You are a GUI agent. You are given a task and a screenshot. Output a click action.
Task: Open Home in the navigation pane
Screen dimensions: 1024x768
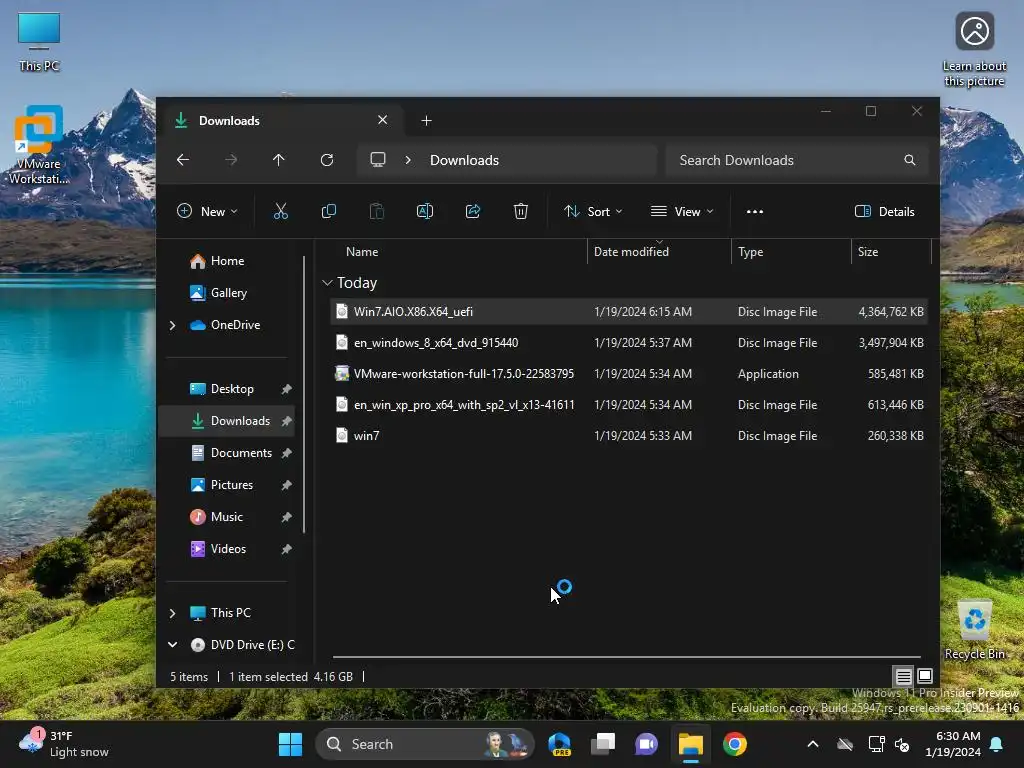tap(227, 261)
